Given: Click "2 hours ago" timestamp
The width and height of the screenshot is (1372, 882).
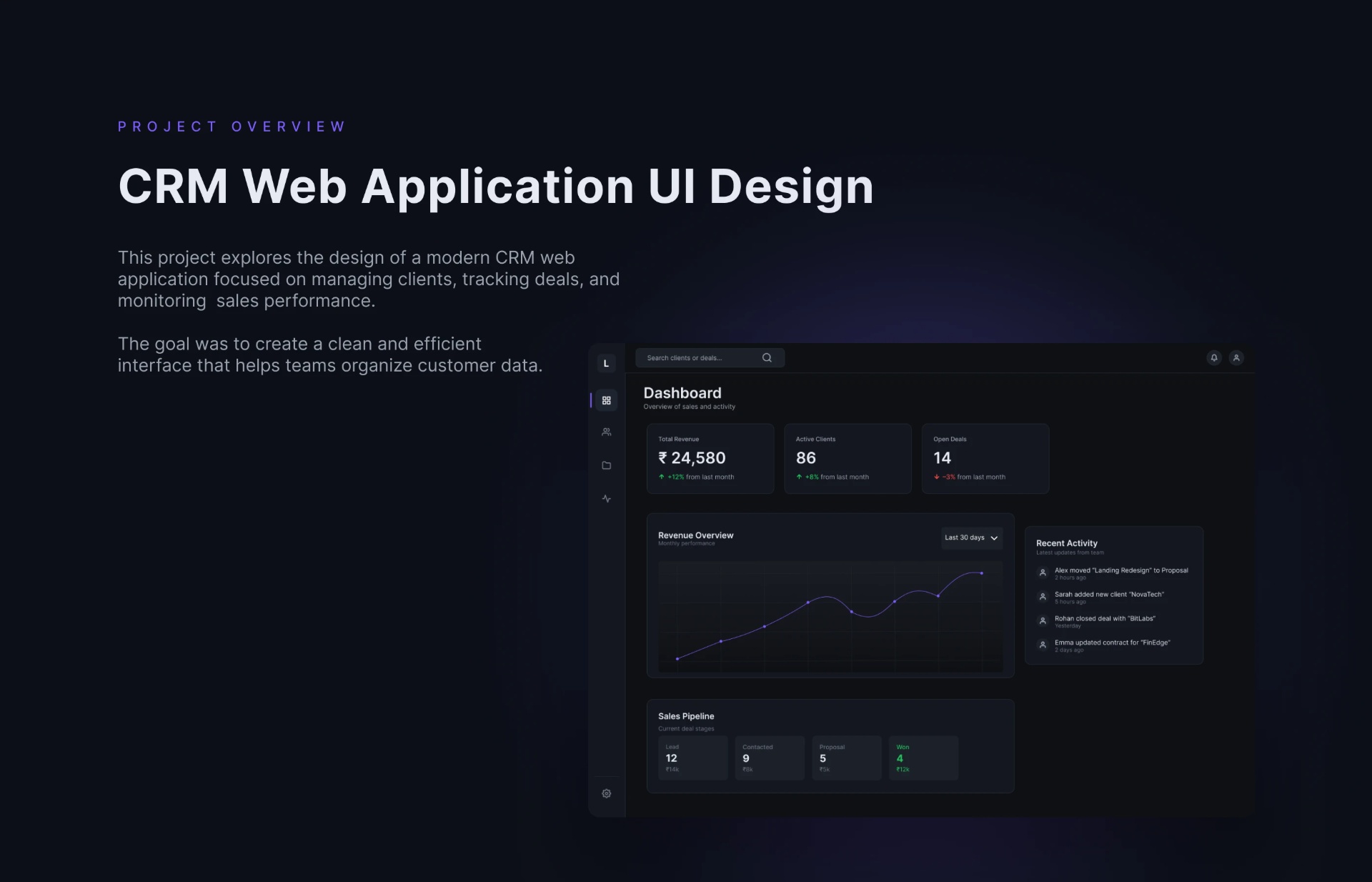Looking at the screenshot, I should [x=1070, y=578].
